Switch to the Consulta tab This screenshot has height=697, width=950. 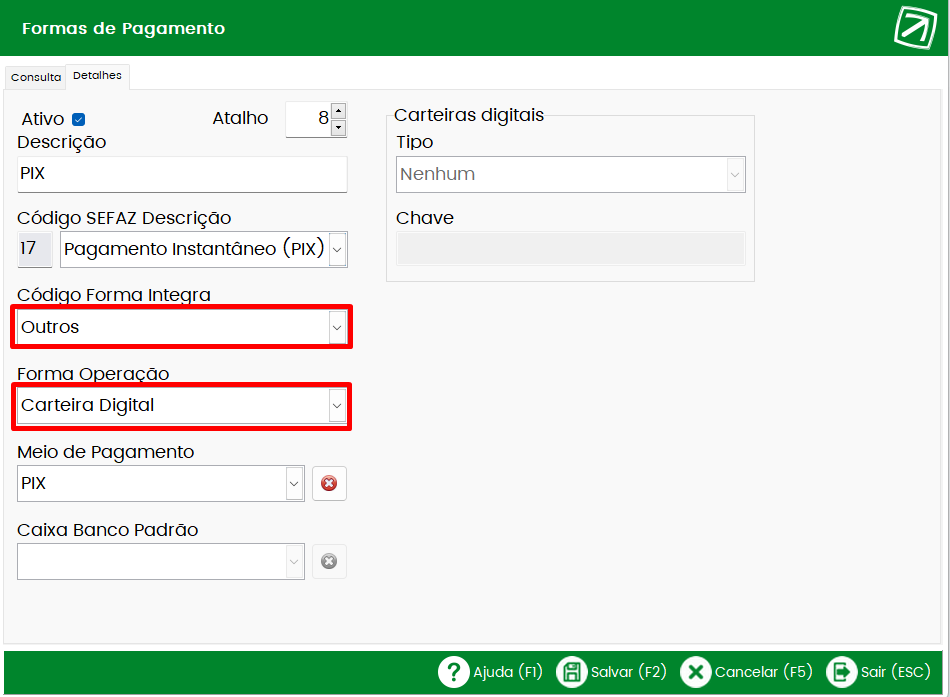pos(36,77)
